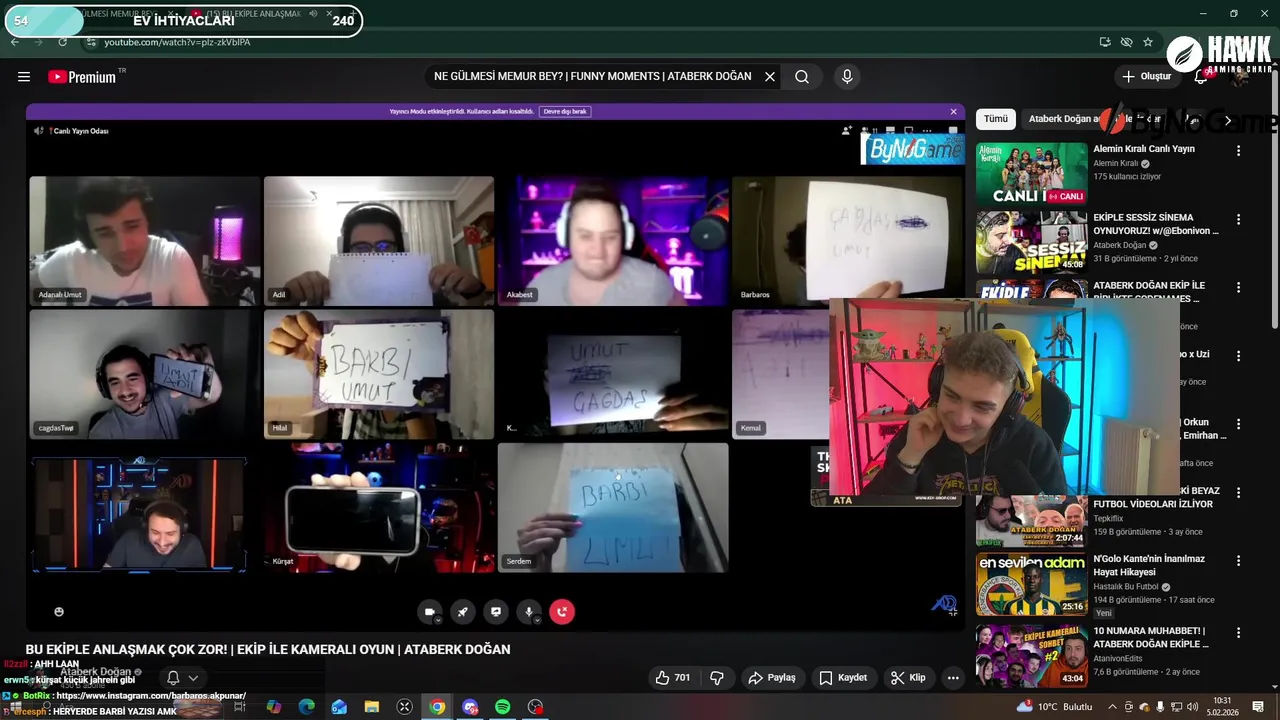This screenshot has height=720, width=1280.
Task: Open the Windows notification center icon
Action: 1259,707
